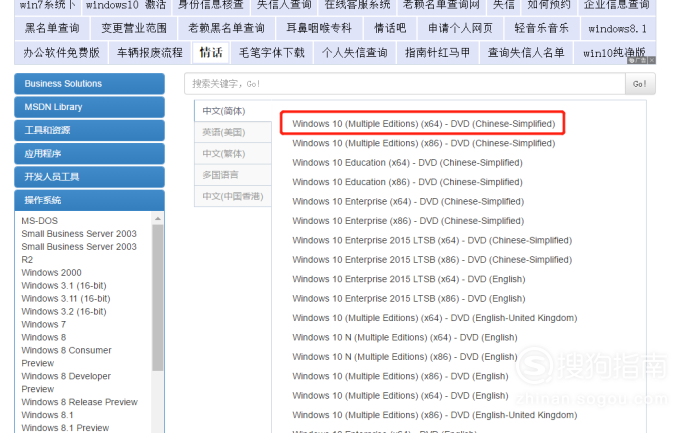This screenshot has height=433, width=692.
Task: Click the 广告 ad label icon
Action: pyautogui.click(x=637, y=60)
